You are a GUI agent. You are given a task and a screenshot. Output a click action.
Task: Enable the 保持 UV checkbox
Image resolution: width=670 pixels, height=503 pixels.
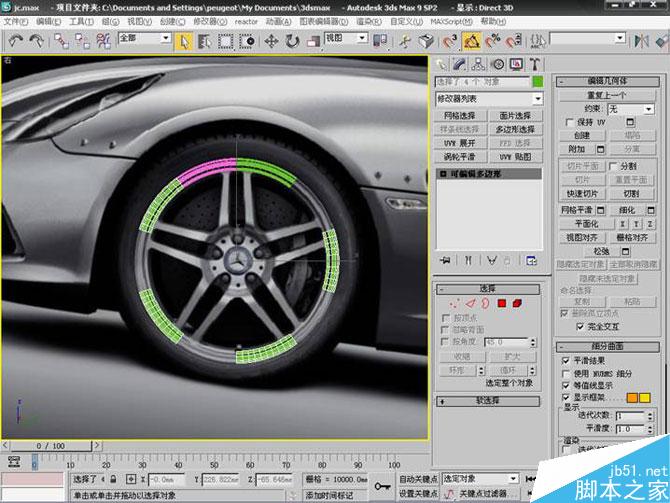pyautogui.click(x=570, y=122)
